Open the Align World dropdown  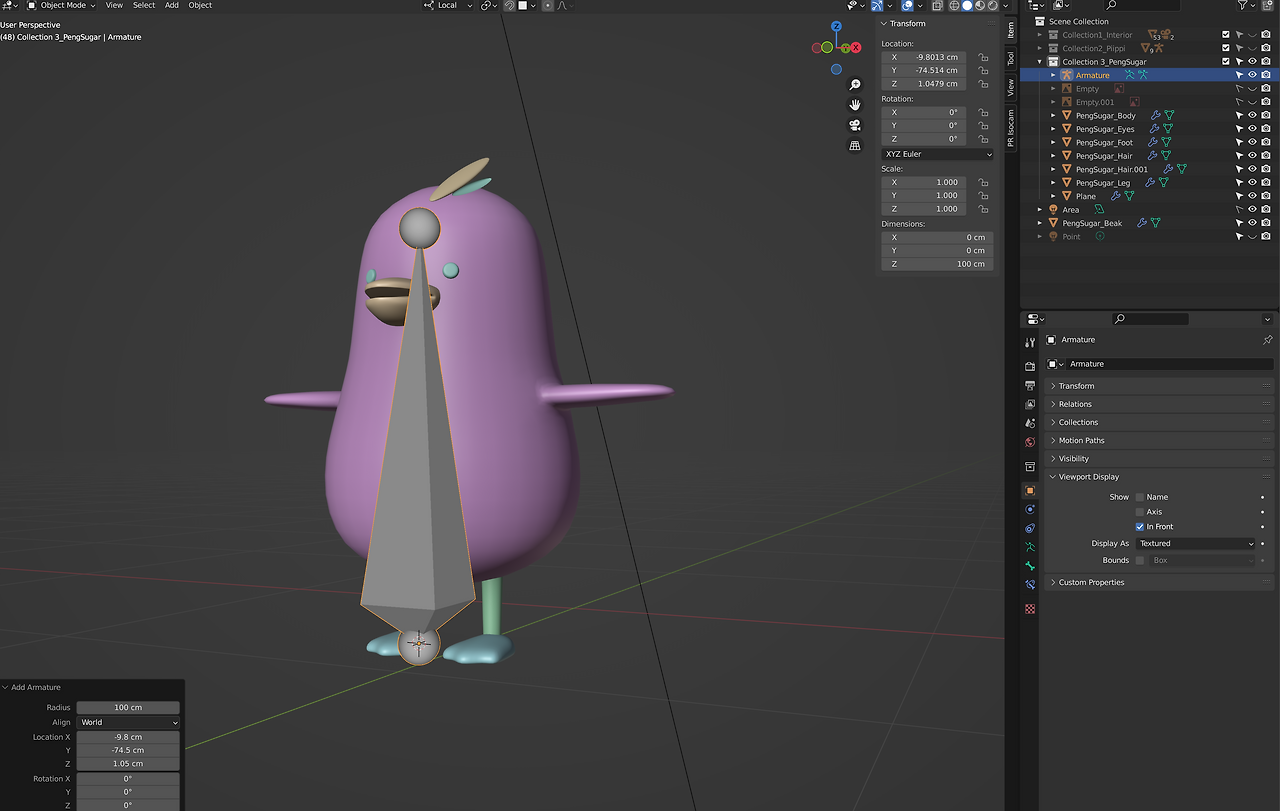[128, 722]
